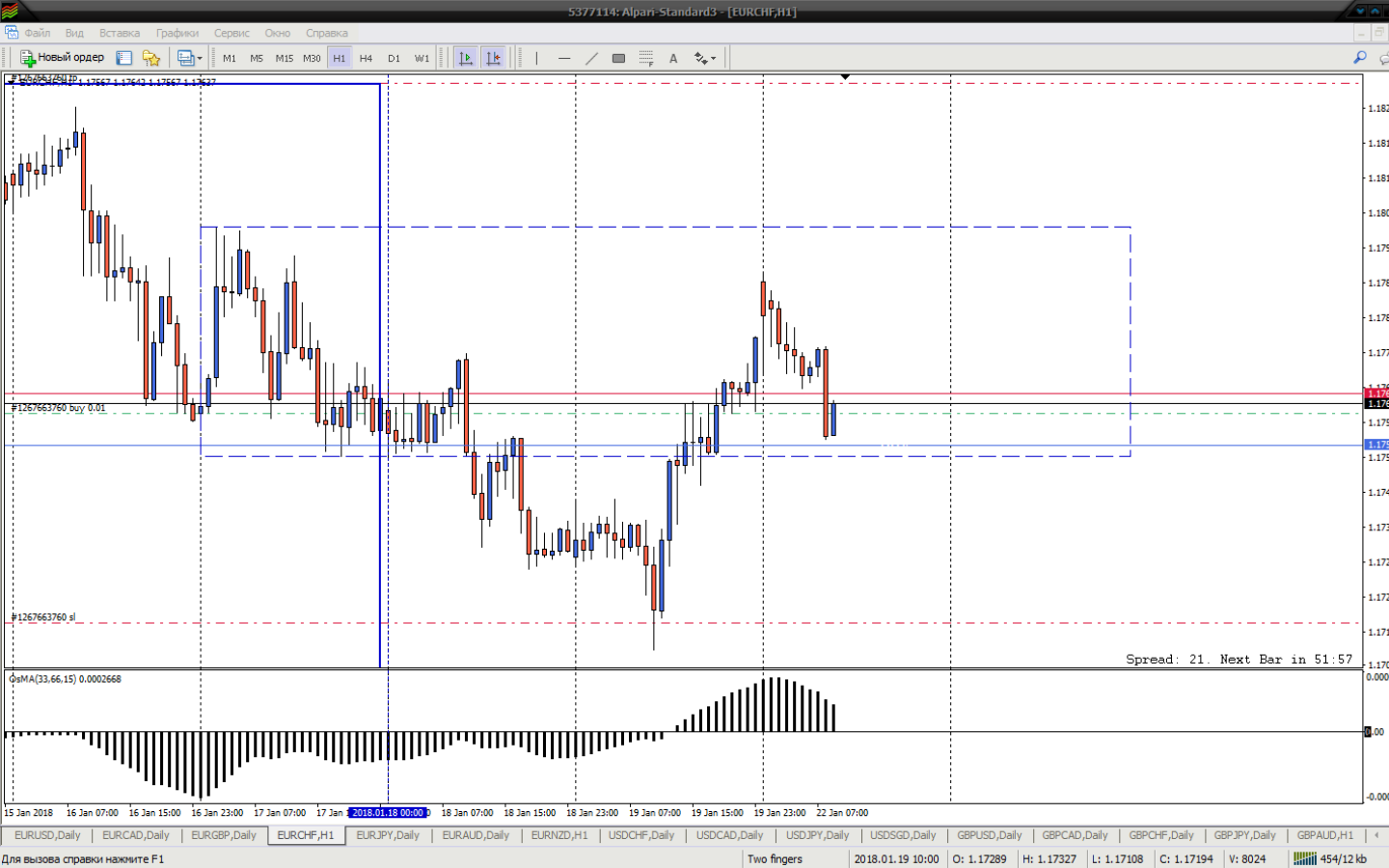Switch to the EURNZD,H1 chart tab
Viewport: 1389px width, 868px height.
(559, 835)
